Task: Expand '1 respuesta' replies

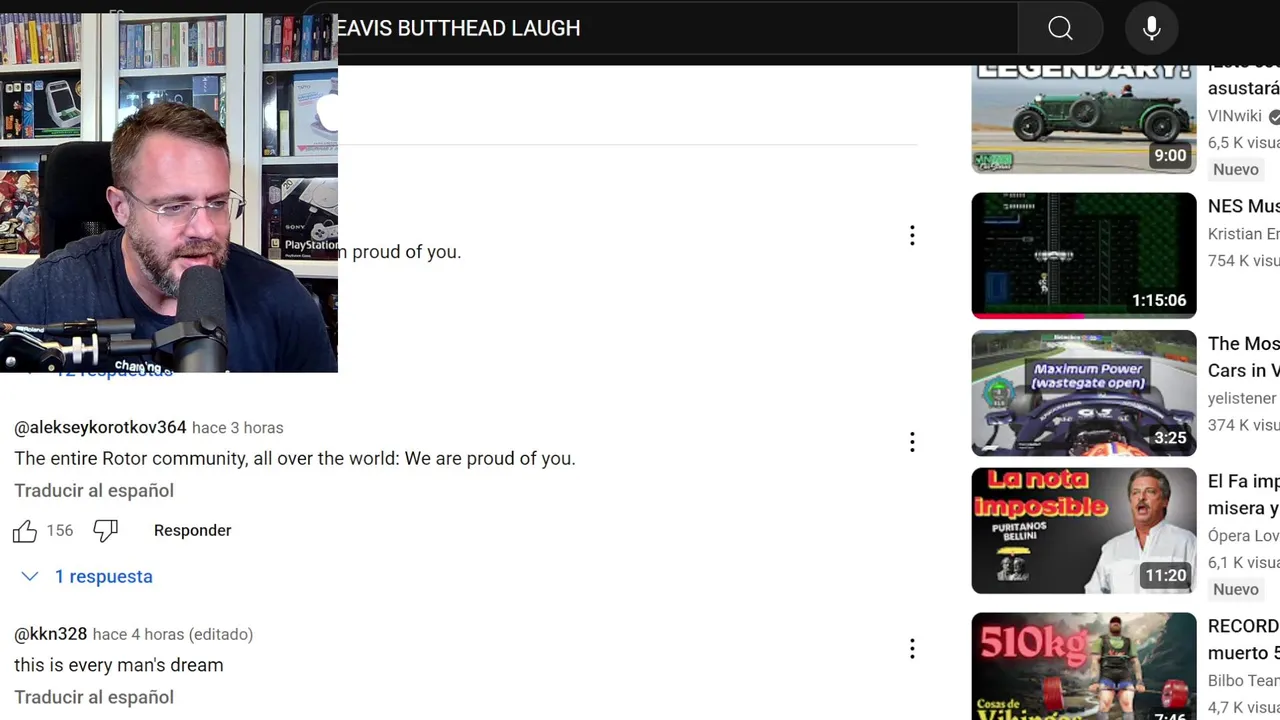Action: click(x=87, y=577)
